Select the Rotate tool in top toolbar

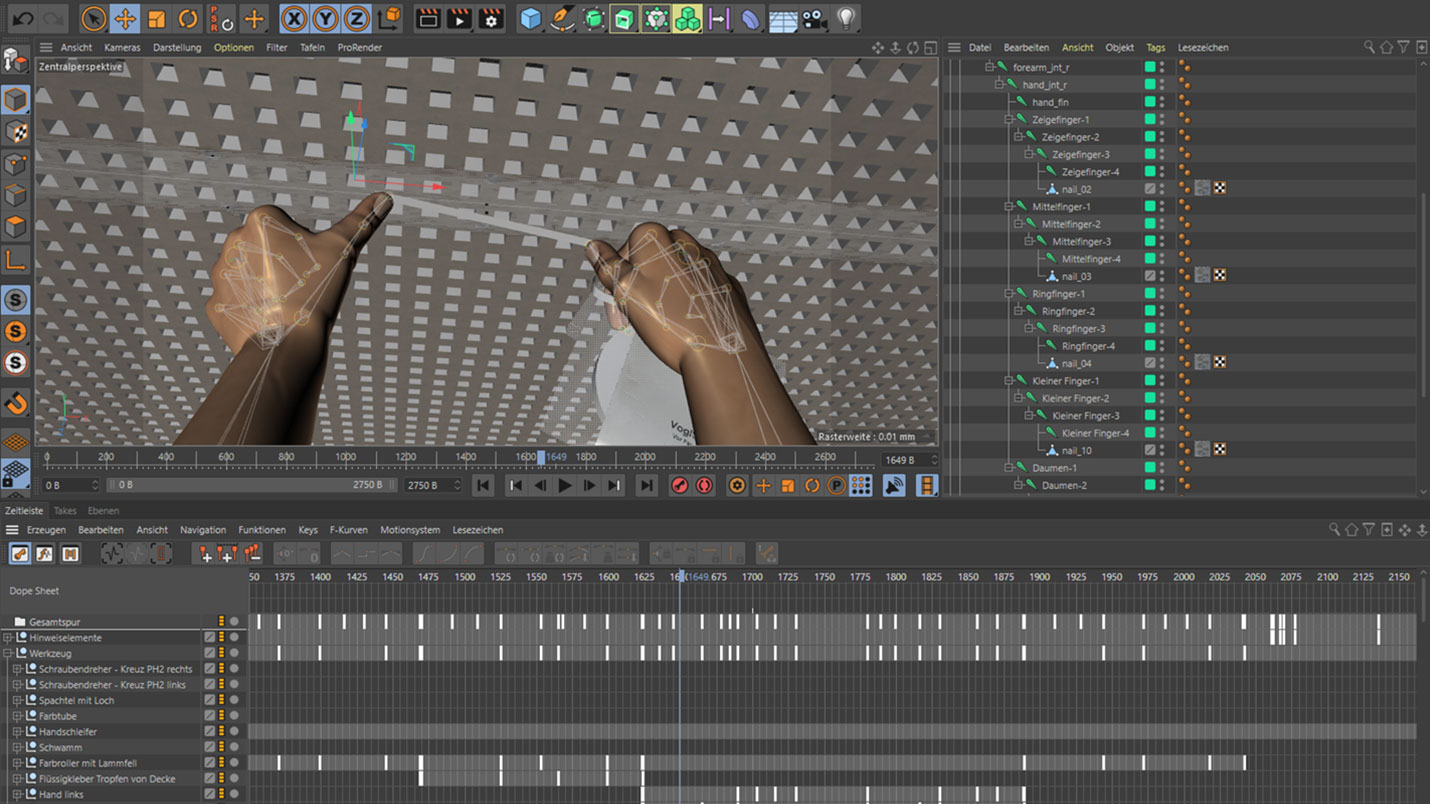pyautogui.click(x=188, y=18)
